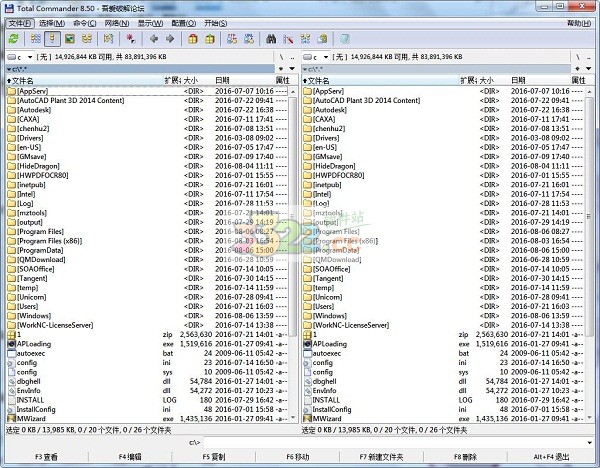600x468 pixels.
Task: Click the command line input field
Action: click(x=393, y=443)
